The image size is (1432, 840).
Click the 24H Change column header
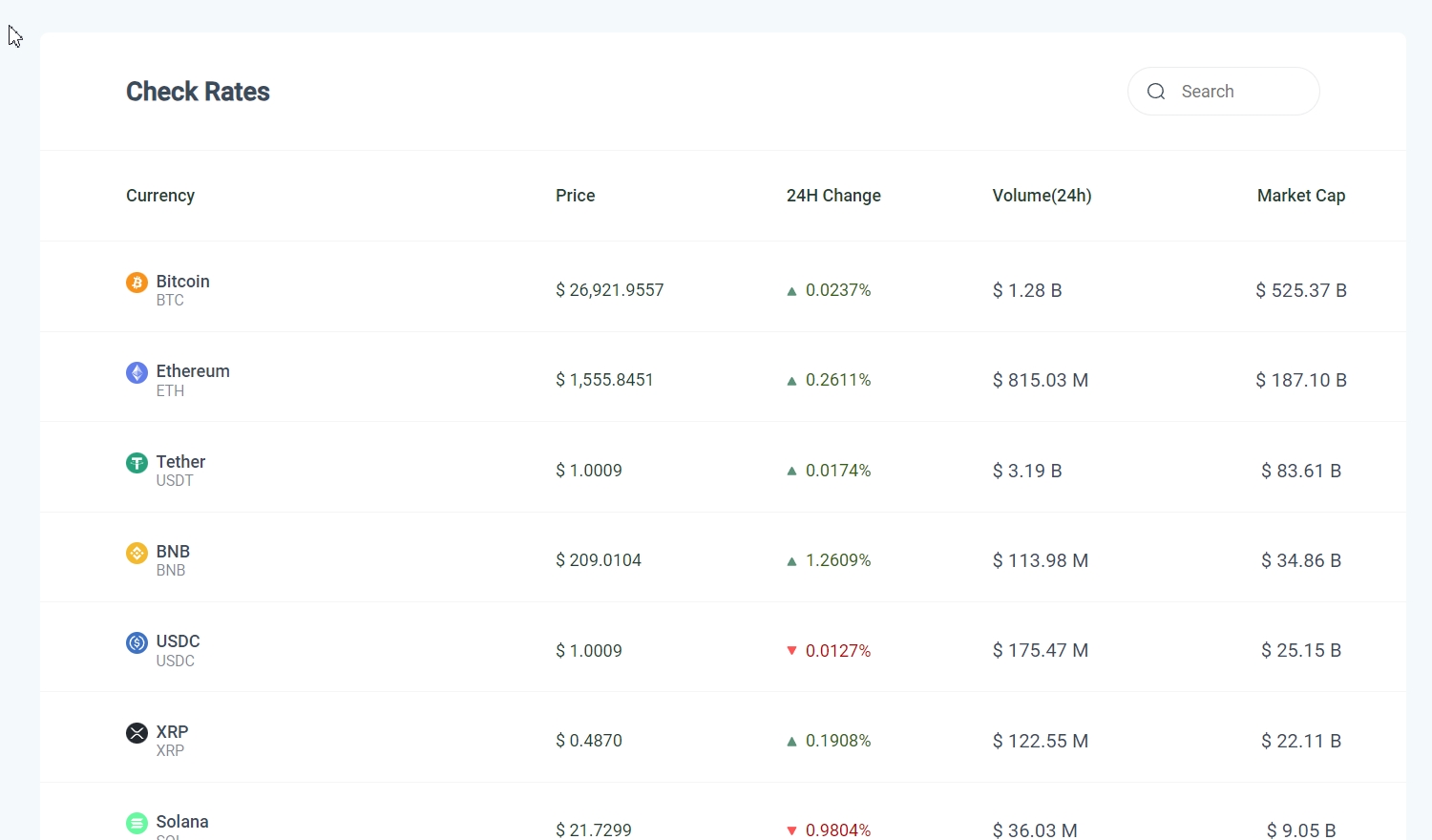click(x=833, y=196)
